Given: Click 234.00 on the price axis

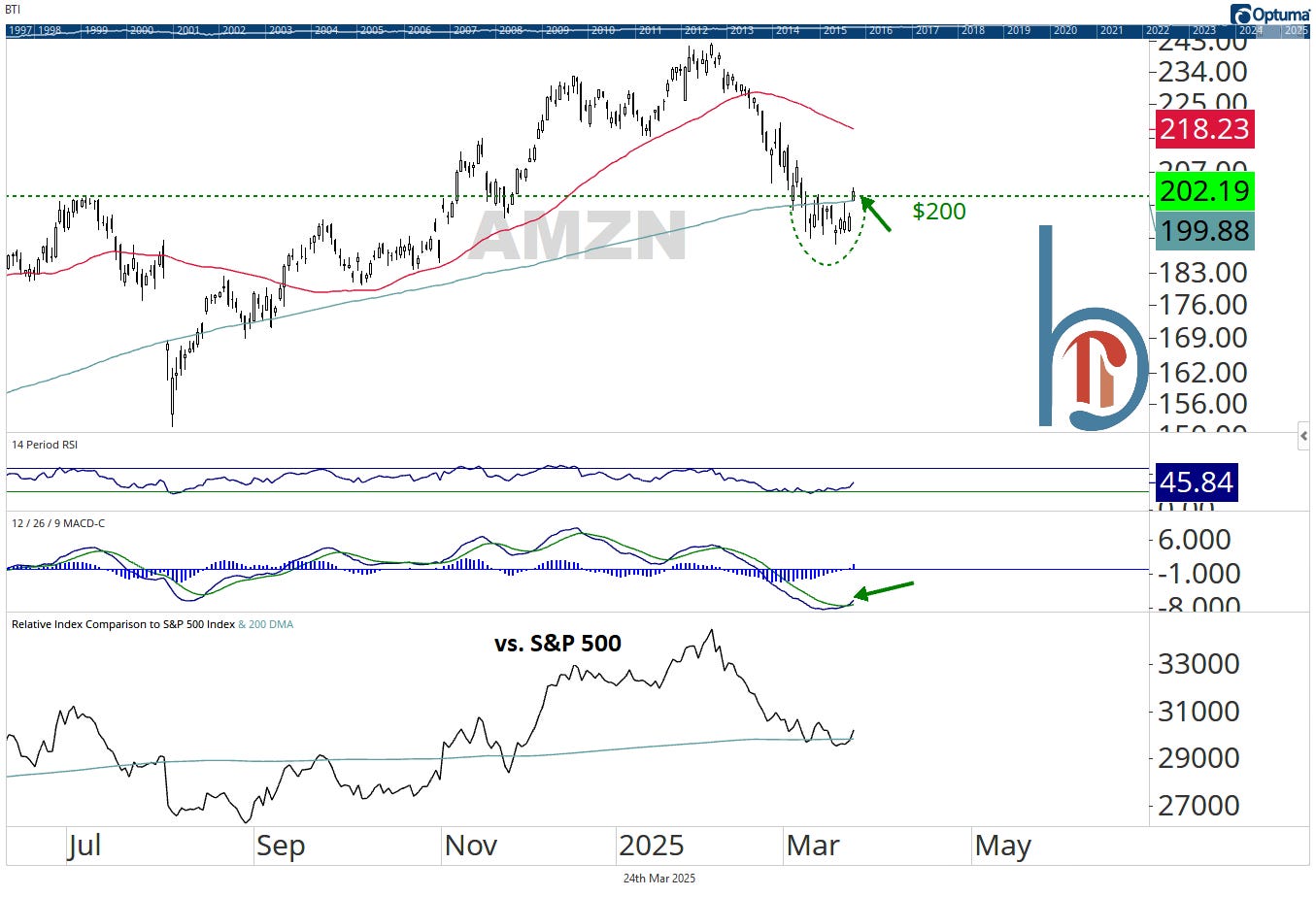Looking at the screenshot, I should click(x=1202, y=72).
